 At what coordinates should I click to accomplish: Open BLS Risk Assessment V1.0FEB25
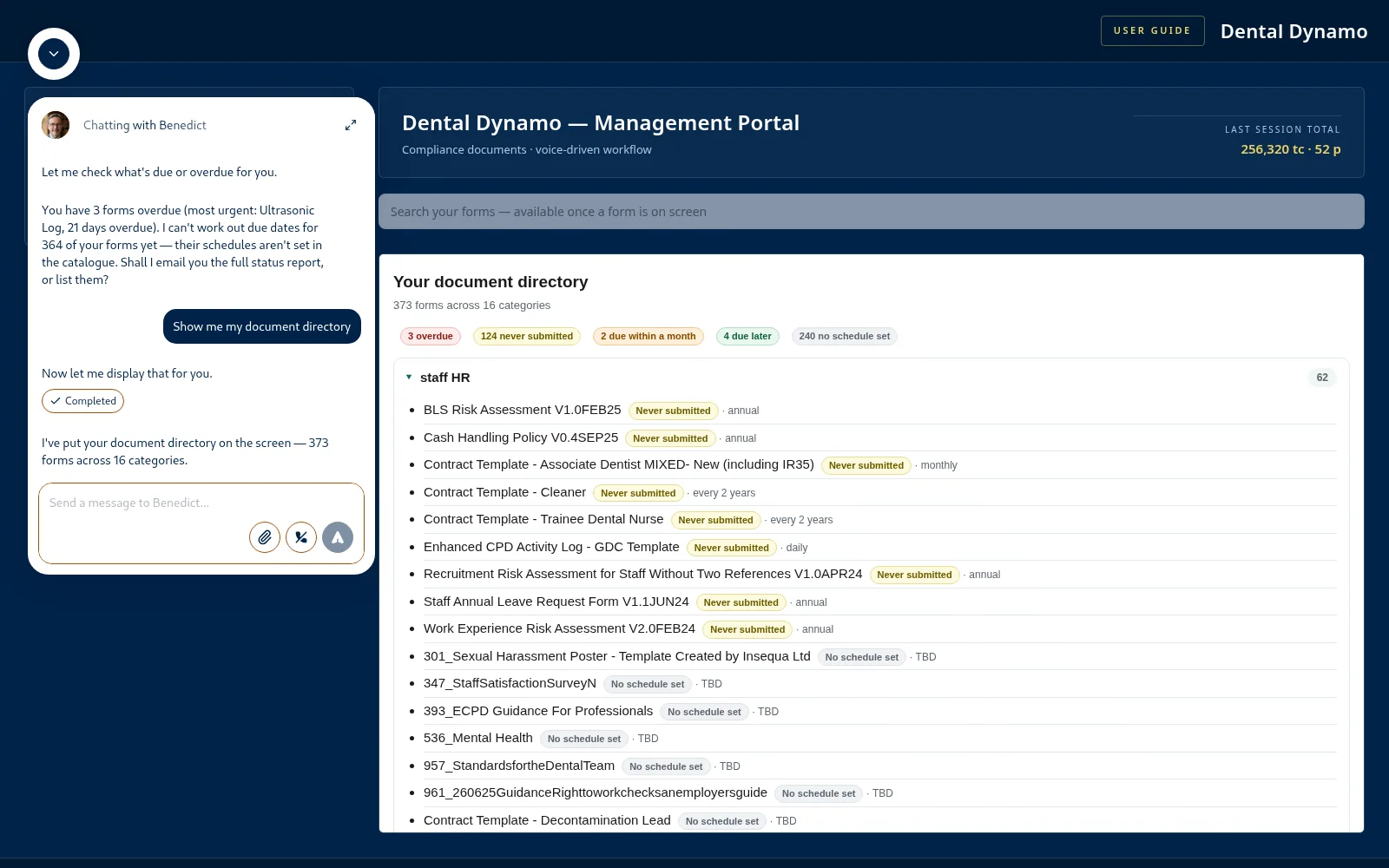click(x=523, y=410)
